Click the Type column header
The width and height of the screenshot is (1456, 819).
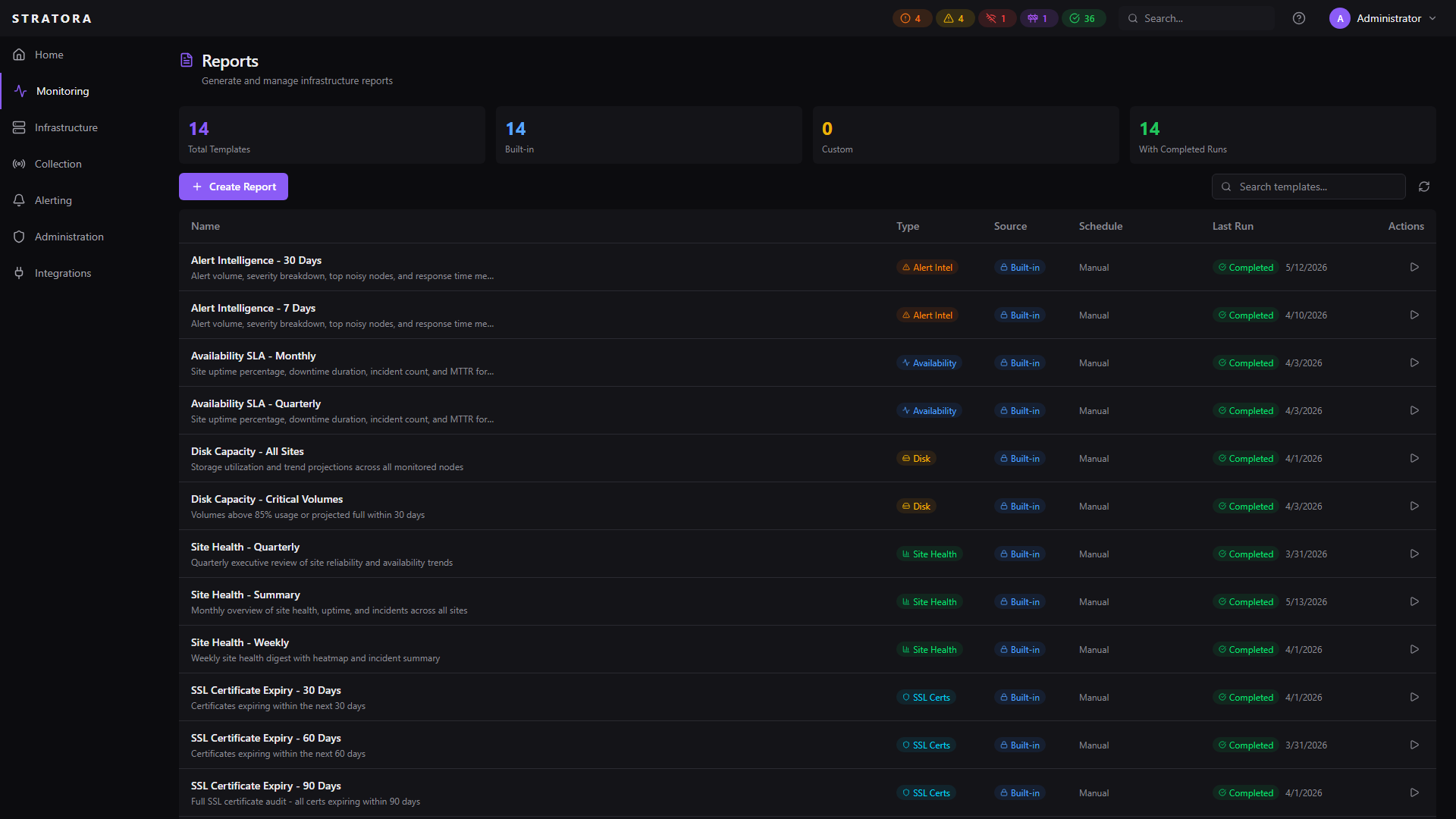point(908,226)
